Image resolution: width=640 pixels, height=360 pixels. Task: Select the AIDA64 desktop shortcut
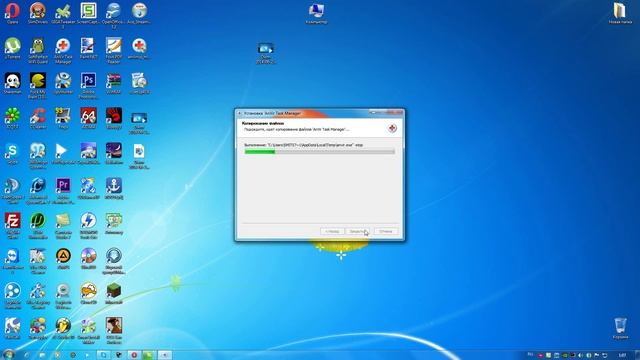tap(89, 119)
